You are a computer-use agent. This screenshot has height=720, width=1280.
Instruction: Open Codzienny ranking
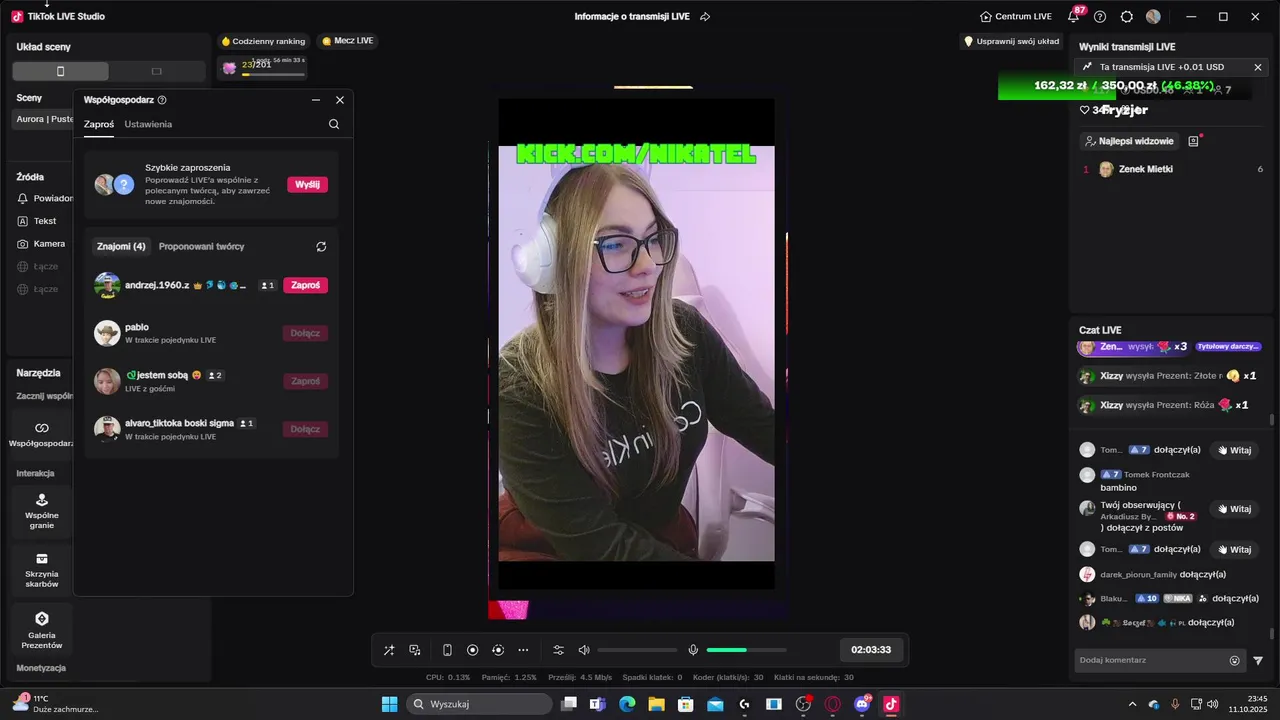point(263,41)
